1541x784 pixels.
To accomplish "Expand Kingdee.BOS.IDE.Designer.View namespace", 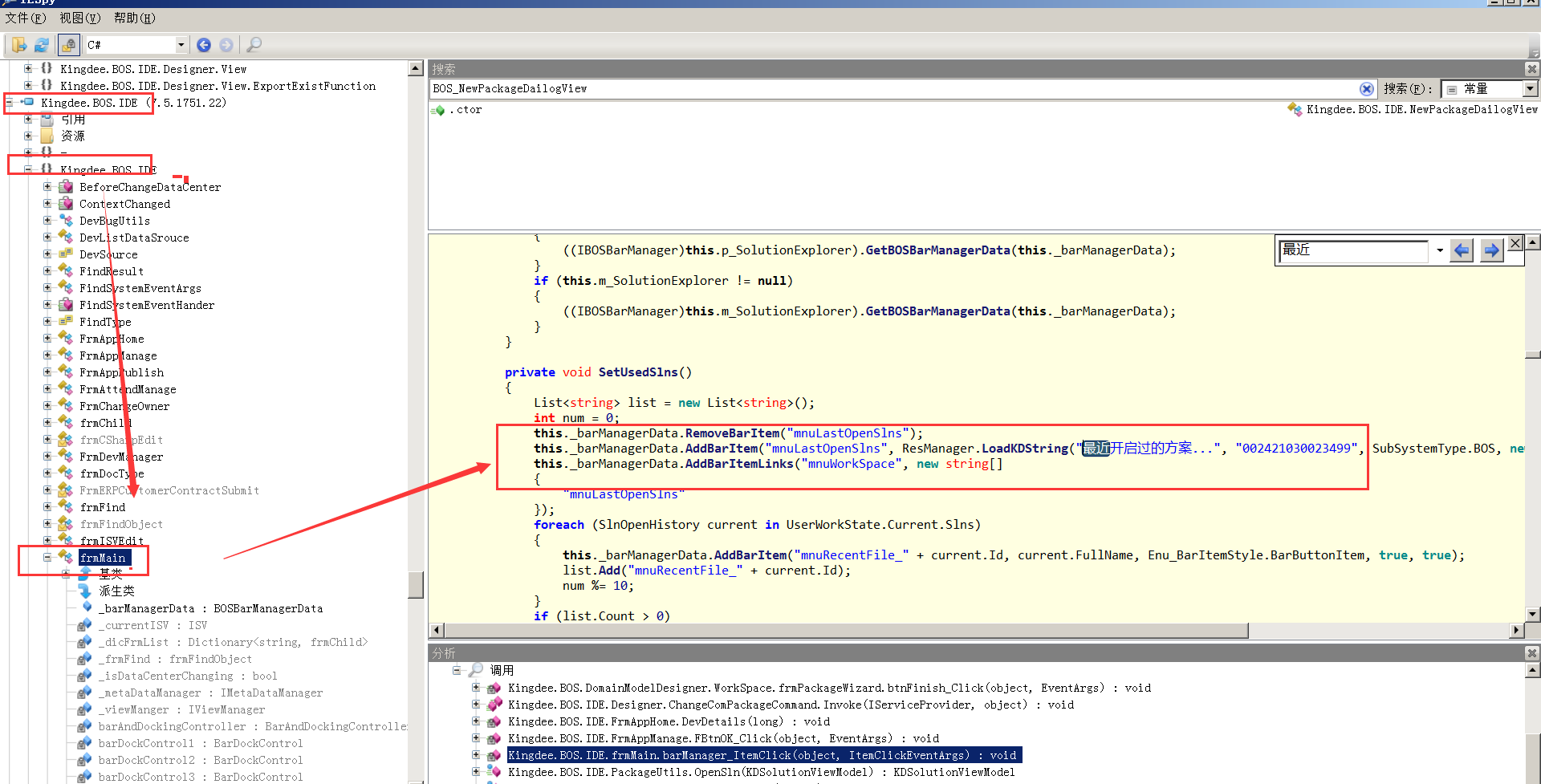I will click(28, 68).
